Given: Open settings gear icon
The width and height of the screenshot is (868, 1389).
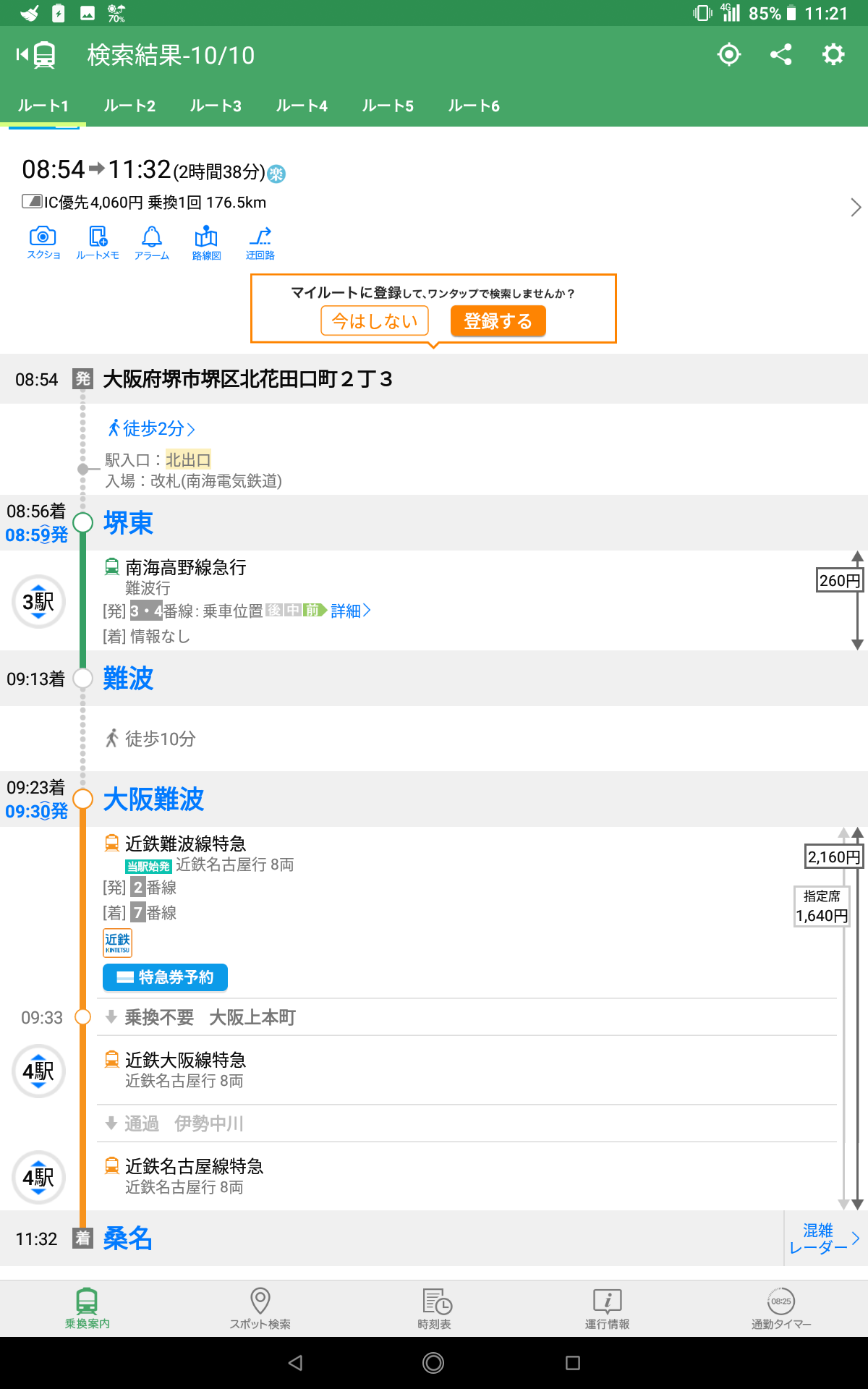Looking at the screenshot, I should (x=833, y=54).
